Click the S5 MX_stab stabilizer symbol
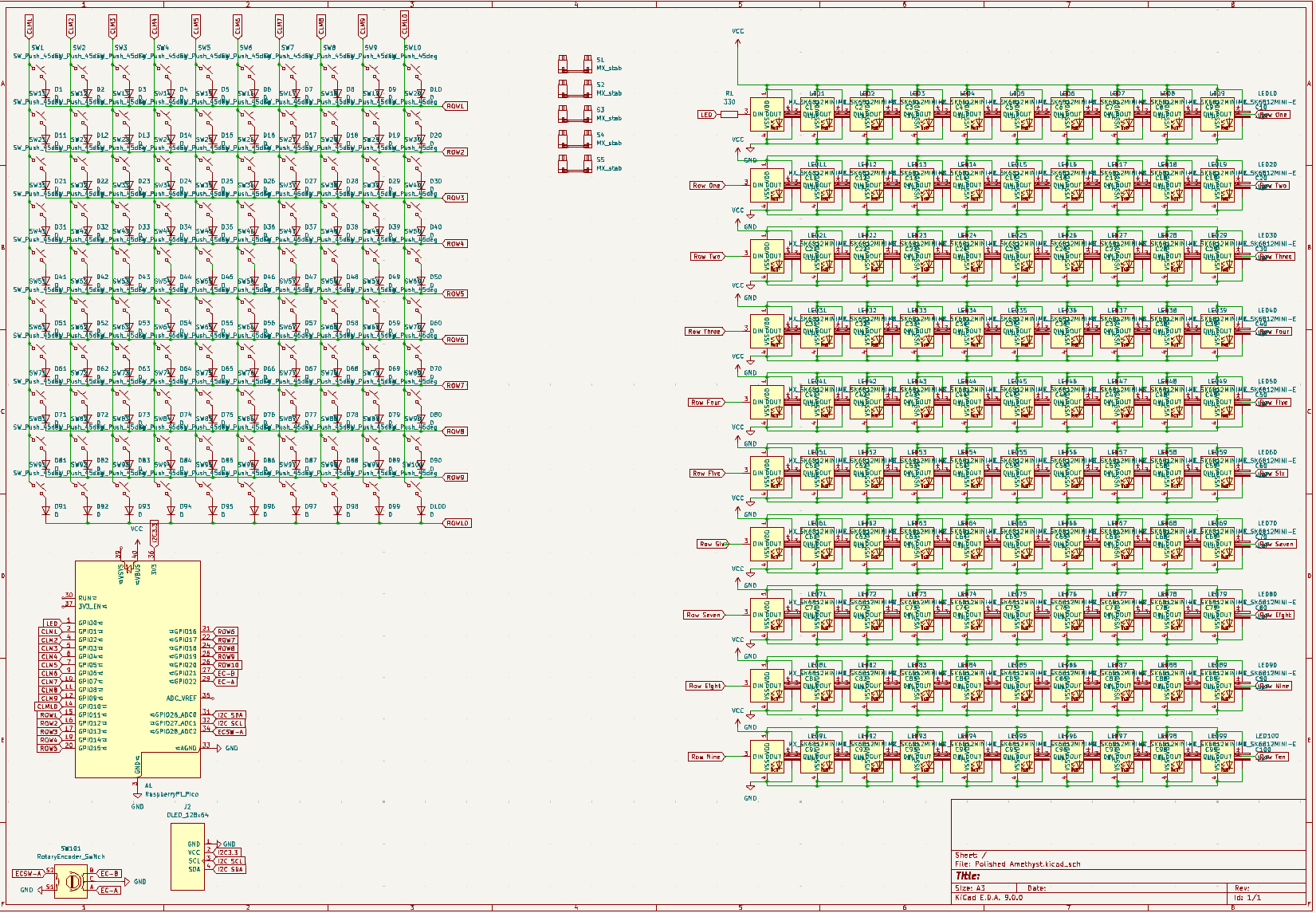The width and height of the screenshot is (1316, 913). [x=574, y=164]
